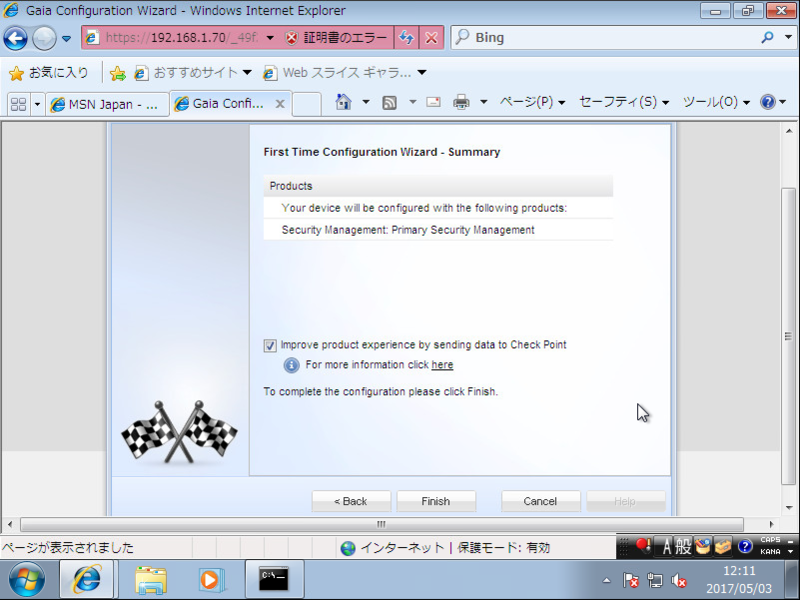
Task: Click Add to Favorites bar star icon
Action: pyautogui.click(x=118, y=73)
